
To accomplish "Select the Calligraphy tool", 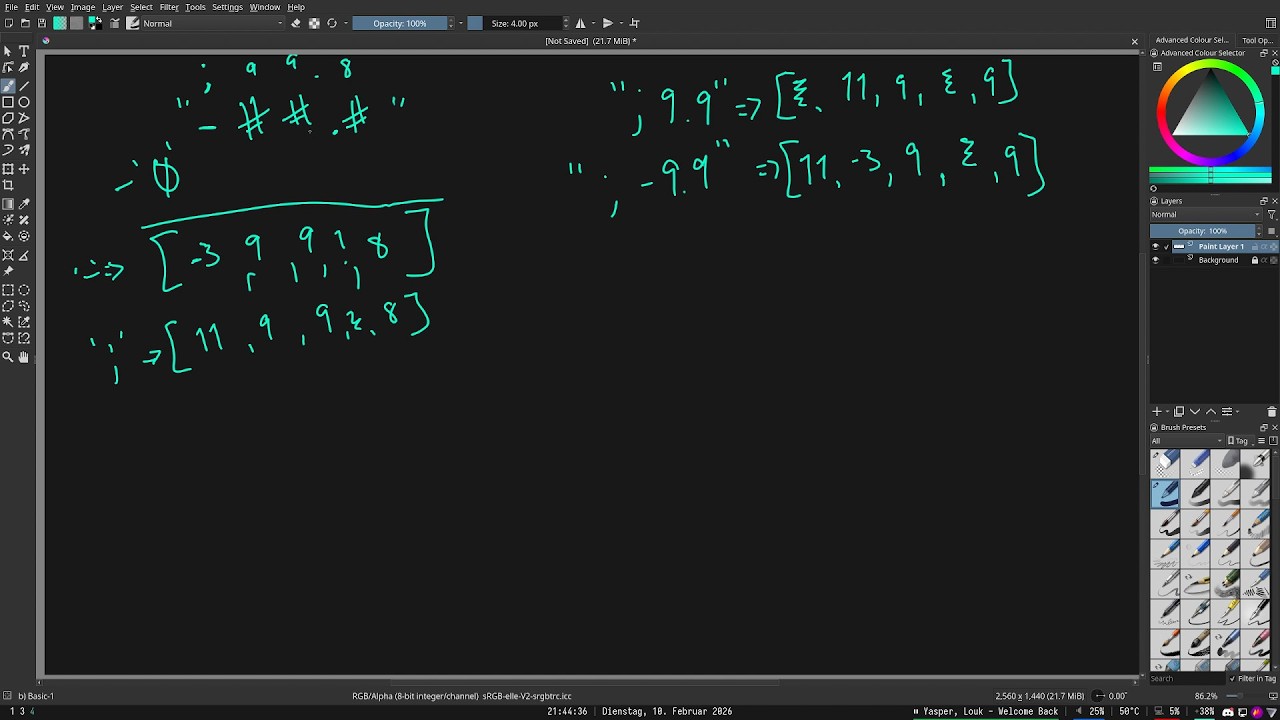I will (24, 67).
